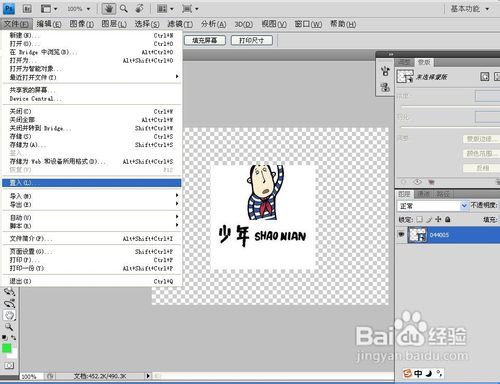Select the Rotate View tool icon in top bar
Viewport: 500px width, 384px height.
click(x=140, y=9)
